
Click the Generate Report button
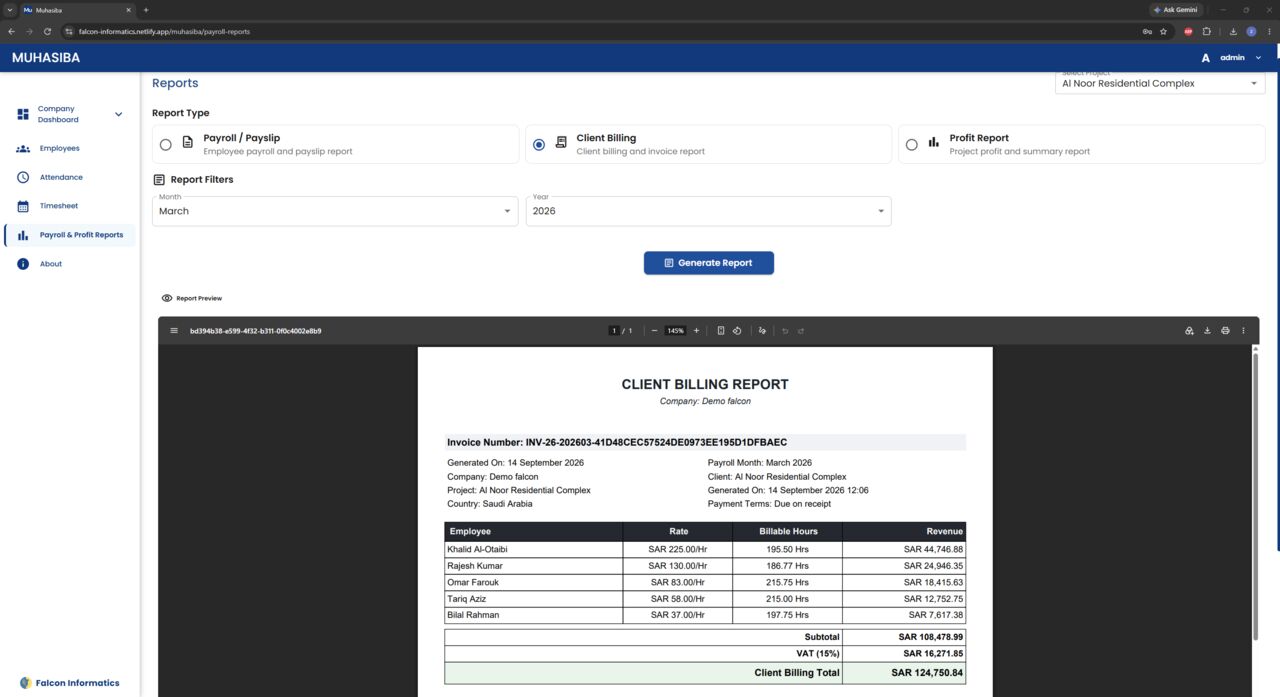[x=708, y=263]
